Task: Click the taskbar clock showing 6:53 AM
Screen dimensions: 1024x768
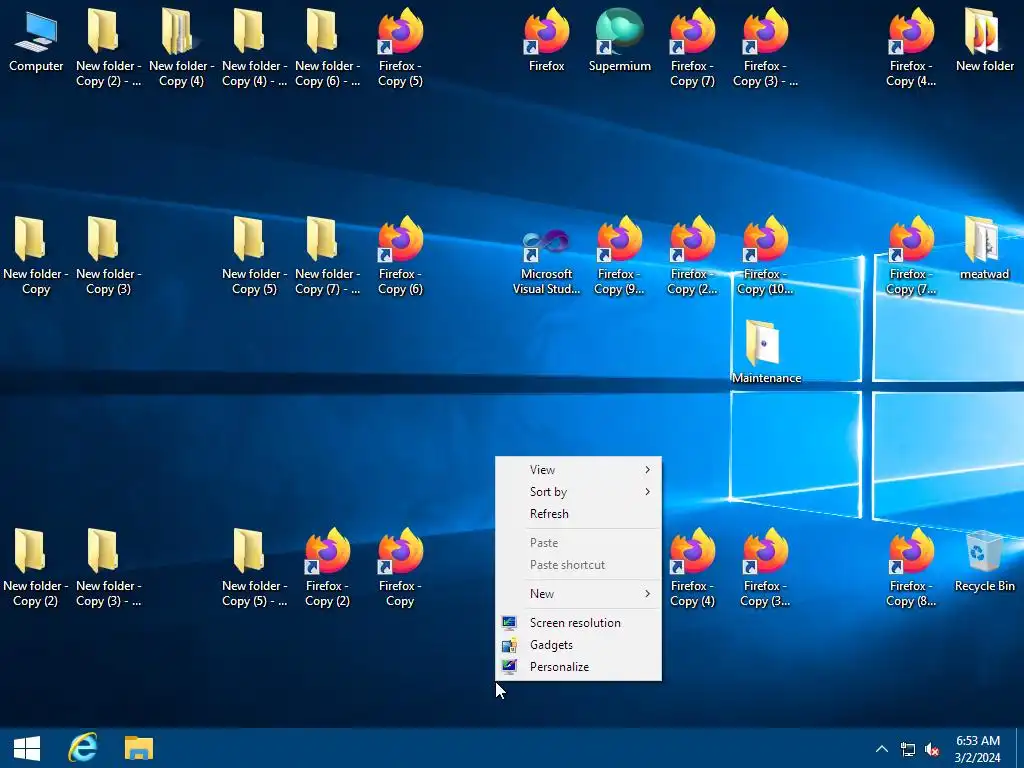Action: click(x=978, y=749)
